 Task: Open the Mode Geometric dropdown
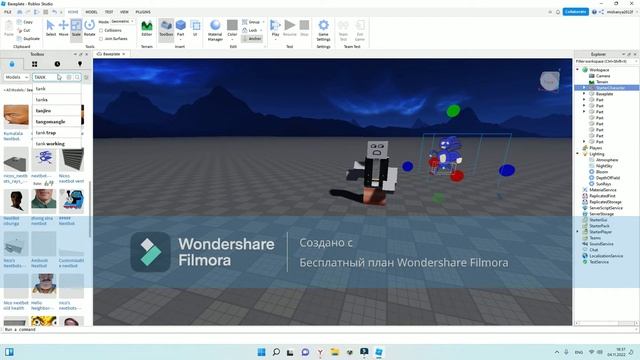click(123, 21)
